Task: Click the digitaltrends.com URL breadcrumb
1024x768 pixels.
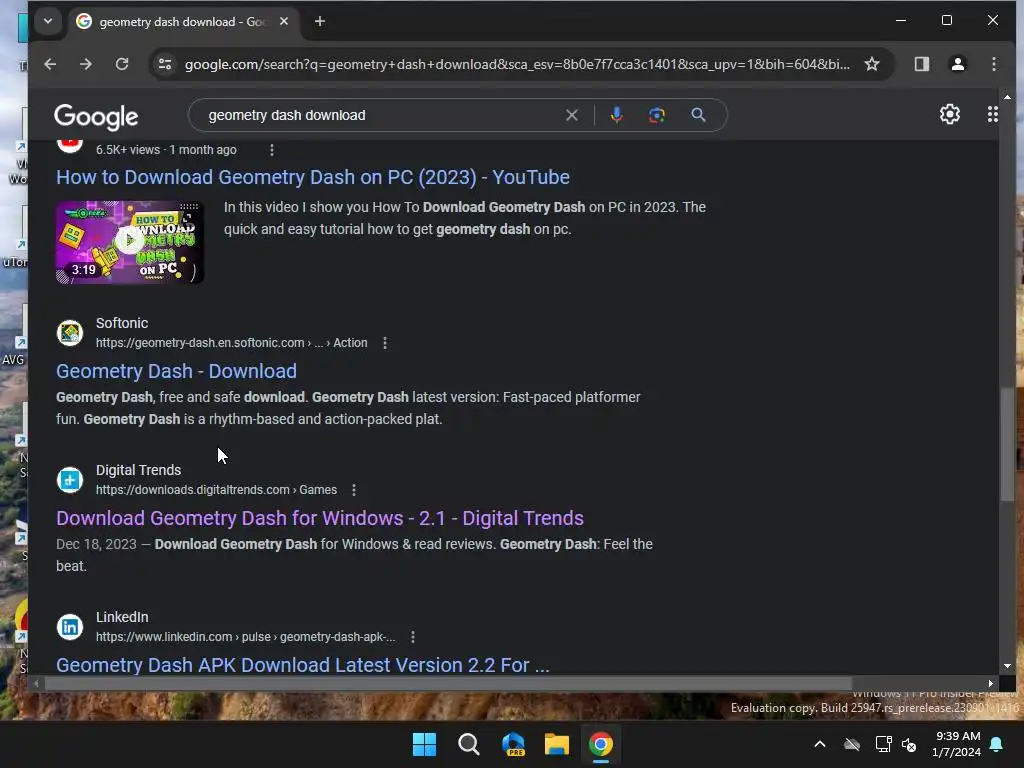Action: tap(216, 490)
